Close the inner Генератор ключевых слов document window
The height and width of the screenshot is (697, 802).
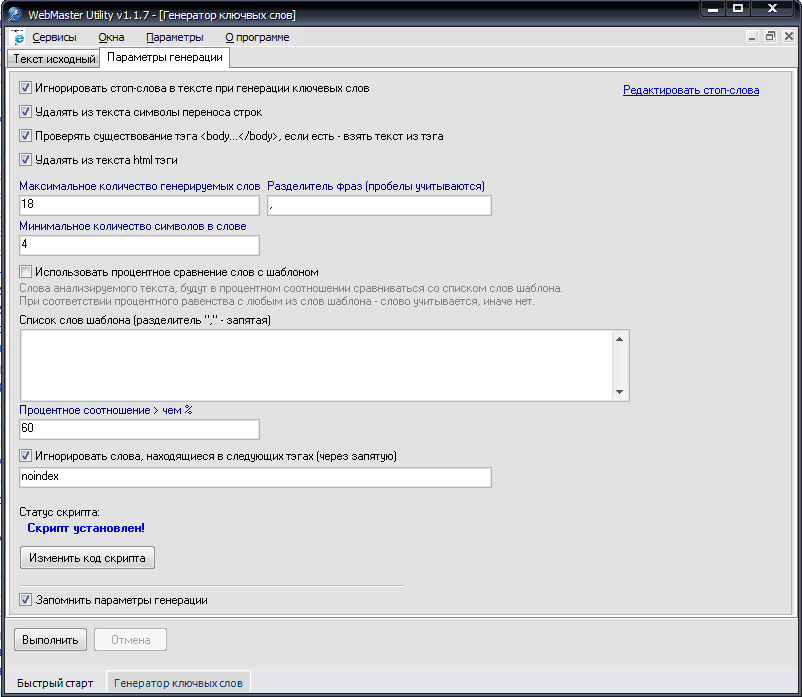pyautogui.click(x=789, y=37)
